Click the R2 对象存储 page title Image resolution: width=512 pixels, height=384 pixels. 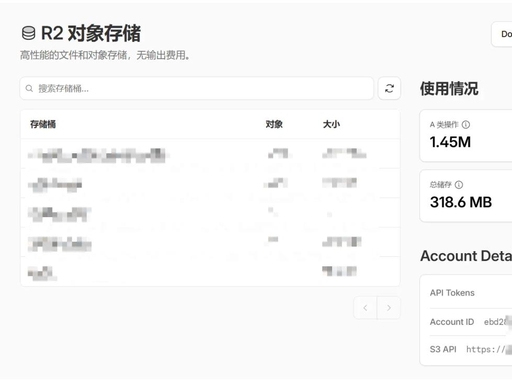[91, 33]
